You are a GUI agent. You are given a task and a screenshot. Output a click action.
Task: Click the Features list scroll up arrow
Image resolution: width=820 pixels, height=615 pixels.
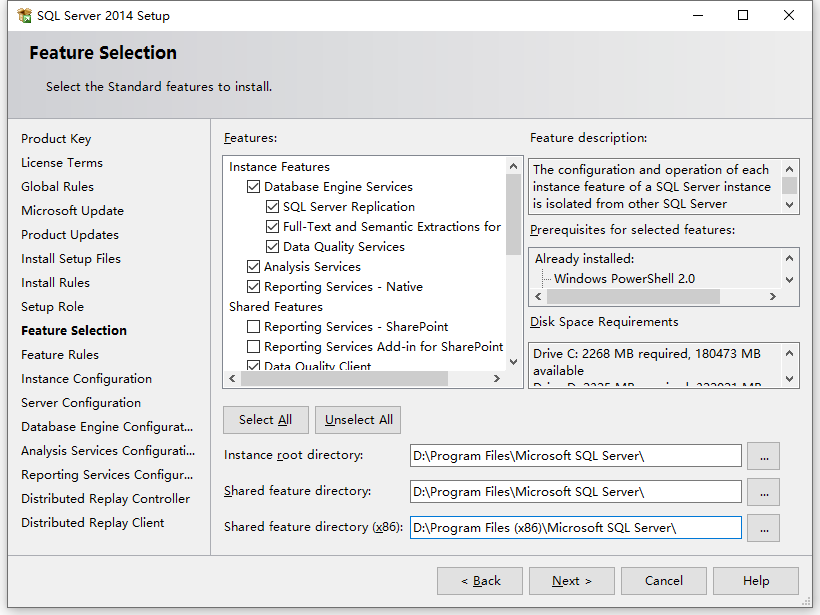514,166
